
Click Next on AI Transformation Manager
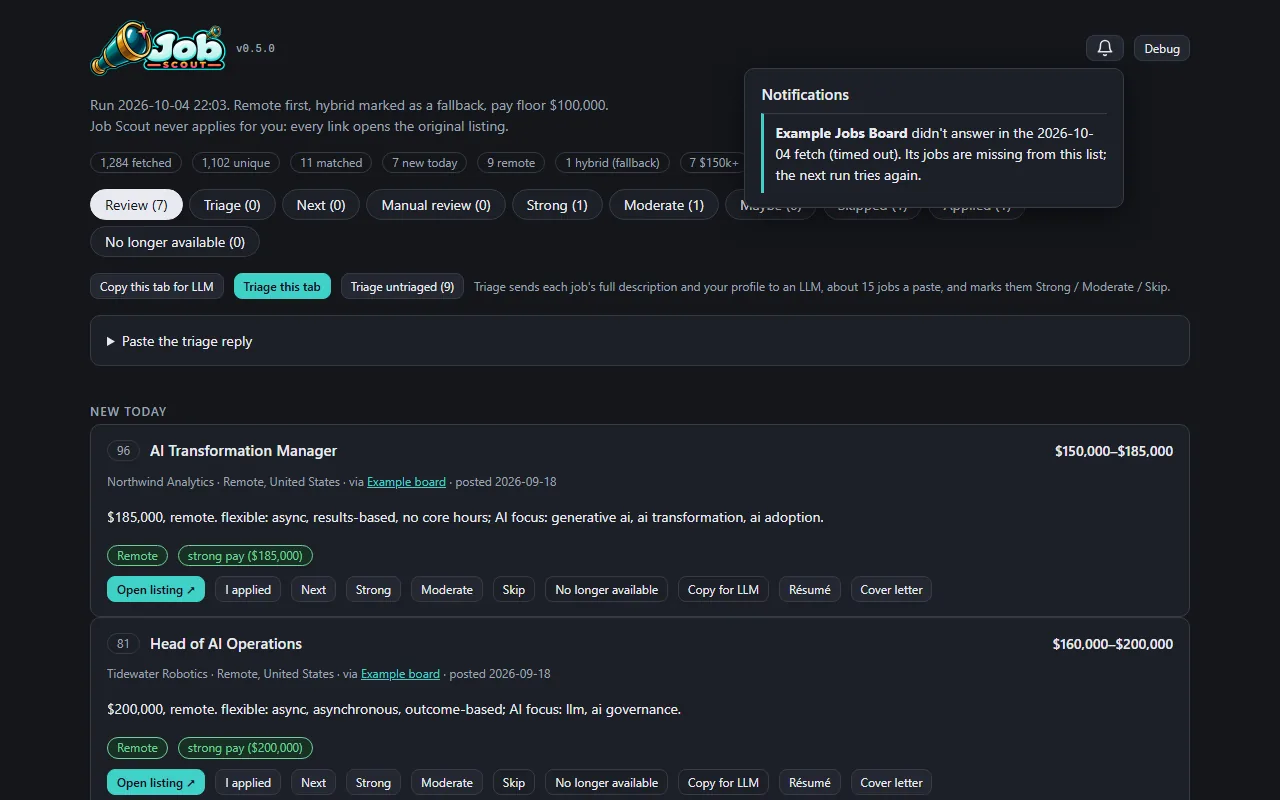[x=314, y=590]
